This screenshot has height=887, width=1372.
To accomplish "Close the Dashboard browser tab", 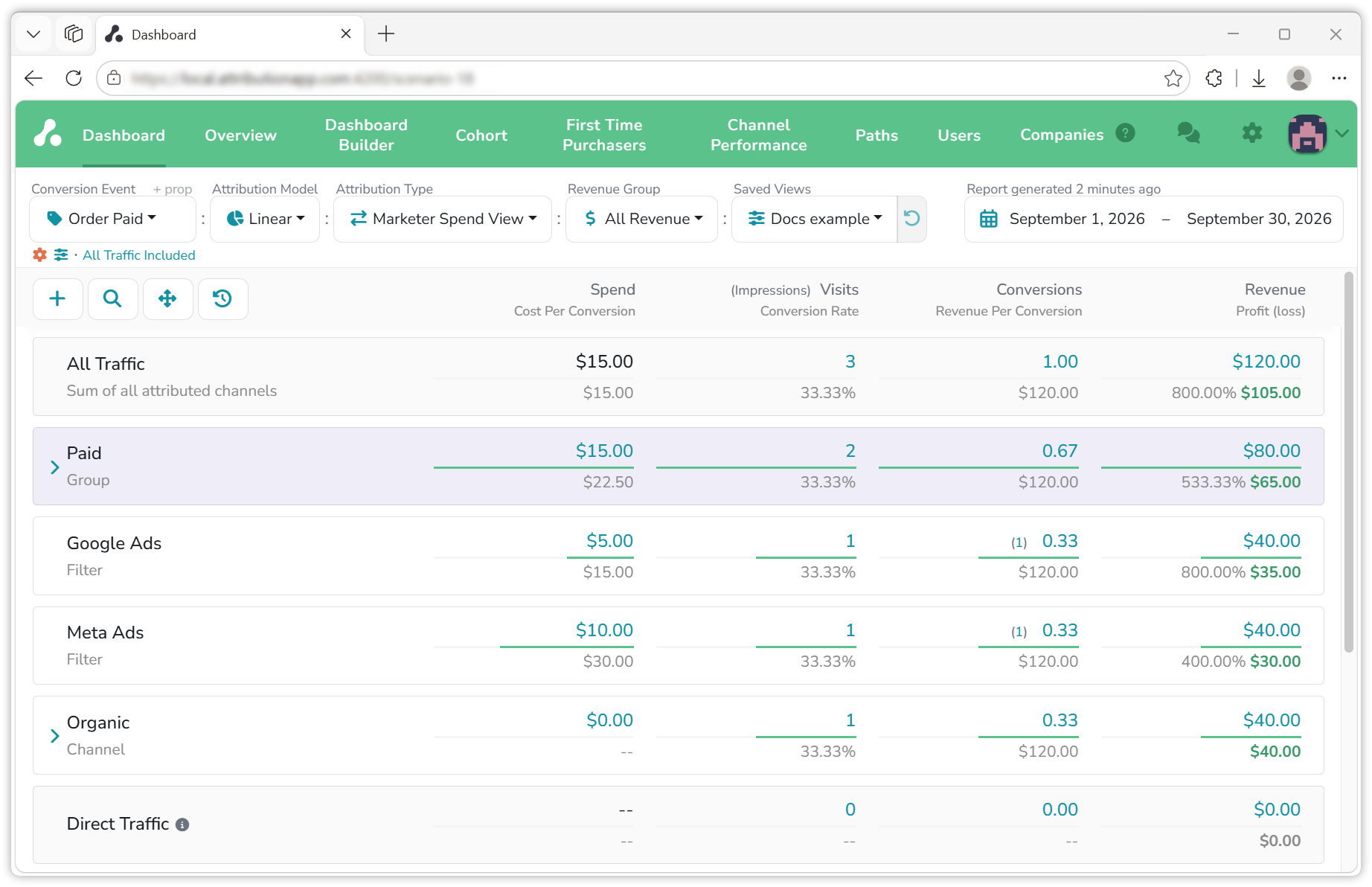I will 346,34.
